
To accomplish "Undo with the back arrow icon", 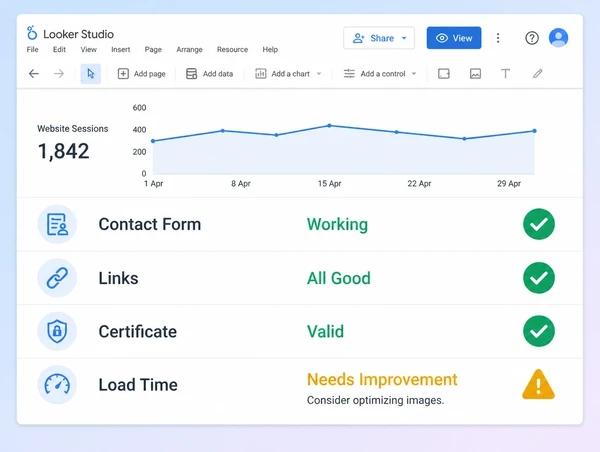I will [x=34, y=73].
